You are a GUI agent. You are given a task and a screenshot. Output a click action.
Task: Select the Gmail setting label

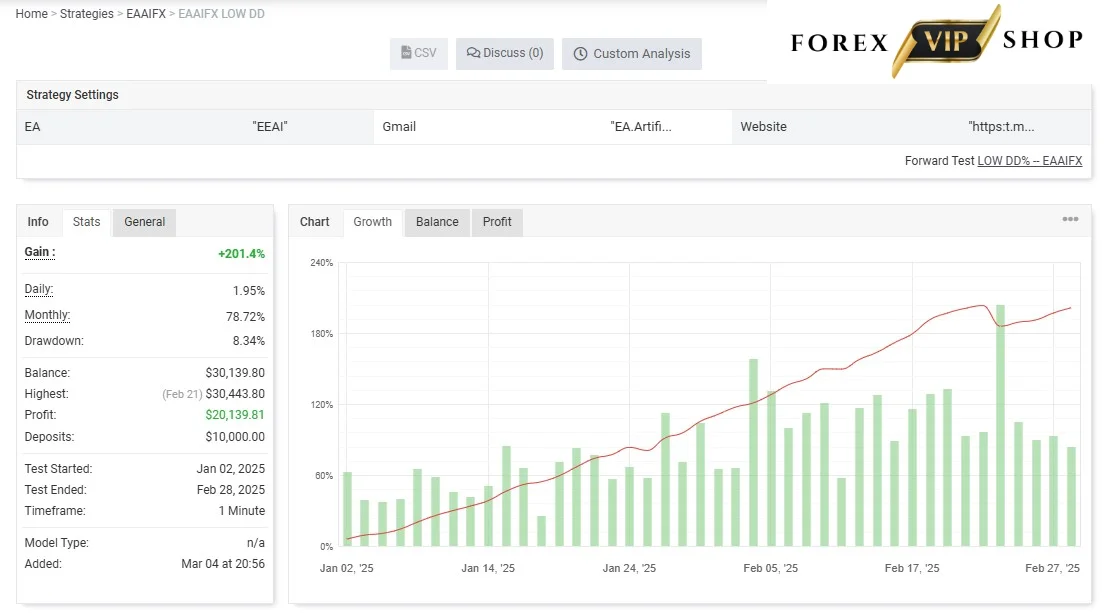click(399, 127)
